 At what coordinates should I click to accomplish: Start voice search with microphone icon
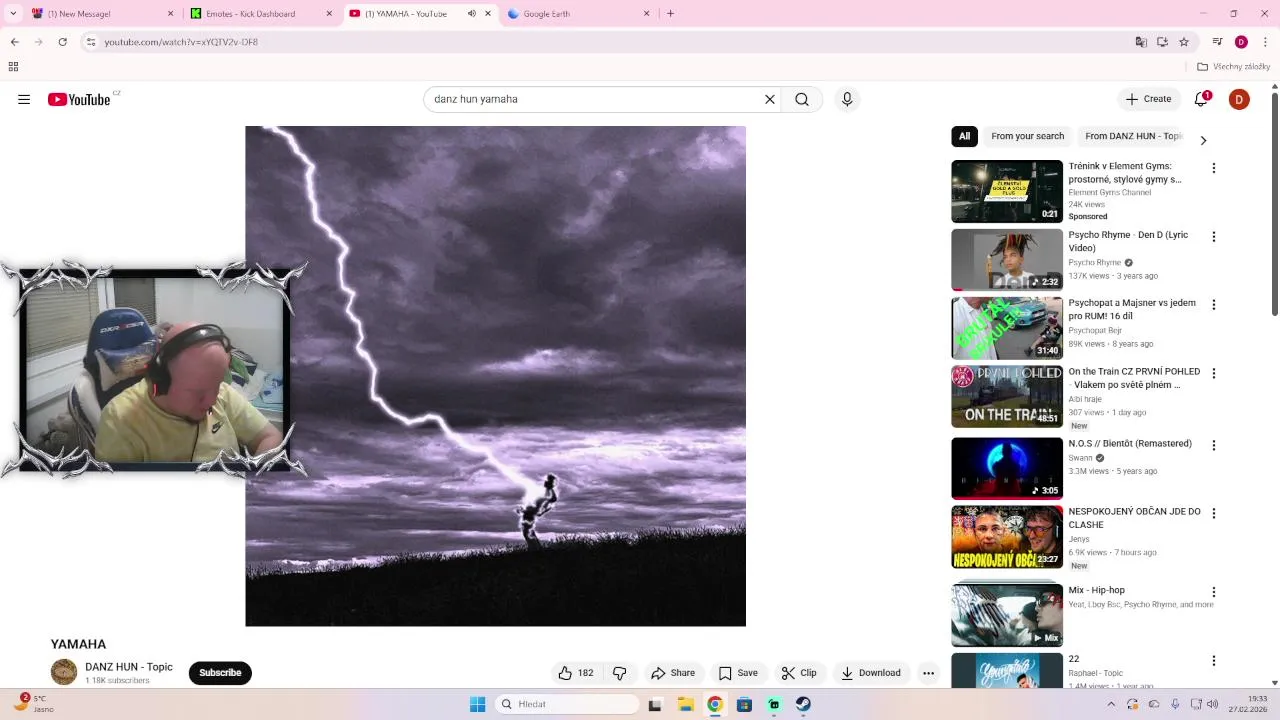coord(847,99)
